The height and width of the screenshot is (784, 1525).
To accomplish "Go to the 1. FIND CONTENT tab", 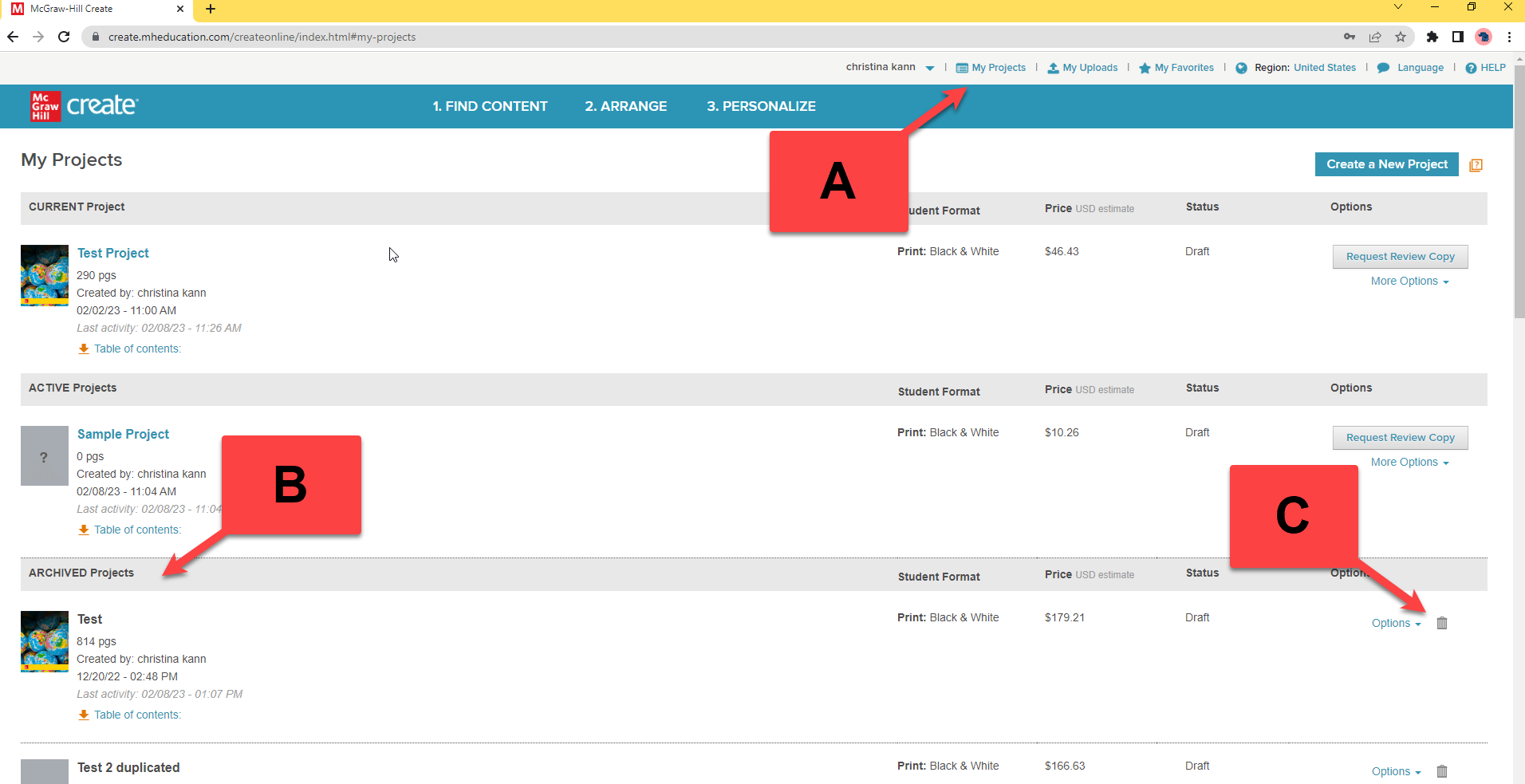I will [x=490, y=106].
